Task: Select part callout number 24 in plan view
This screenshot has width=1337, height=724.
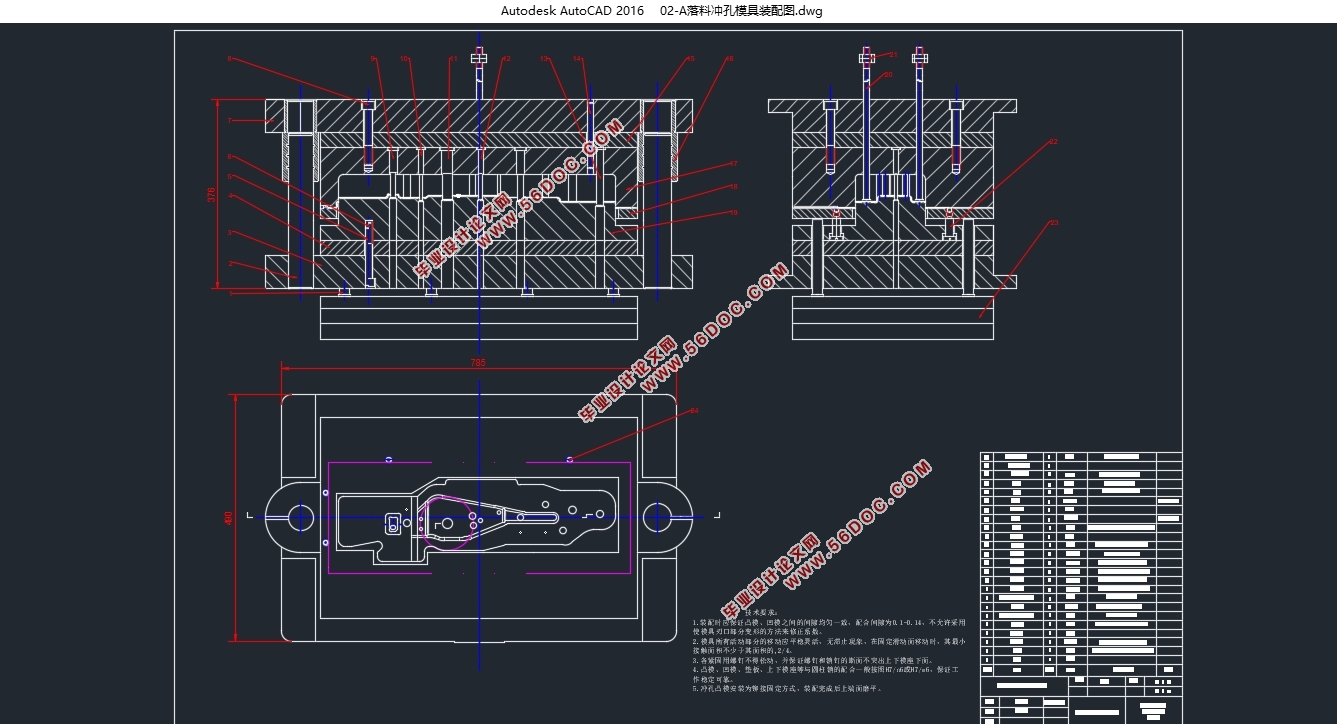Action: pos(694,410)
